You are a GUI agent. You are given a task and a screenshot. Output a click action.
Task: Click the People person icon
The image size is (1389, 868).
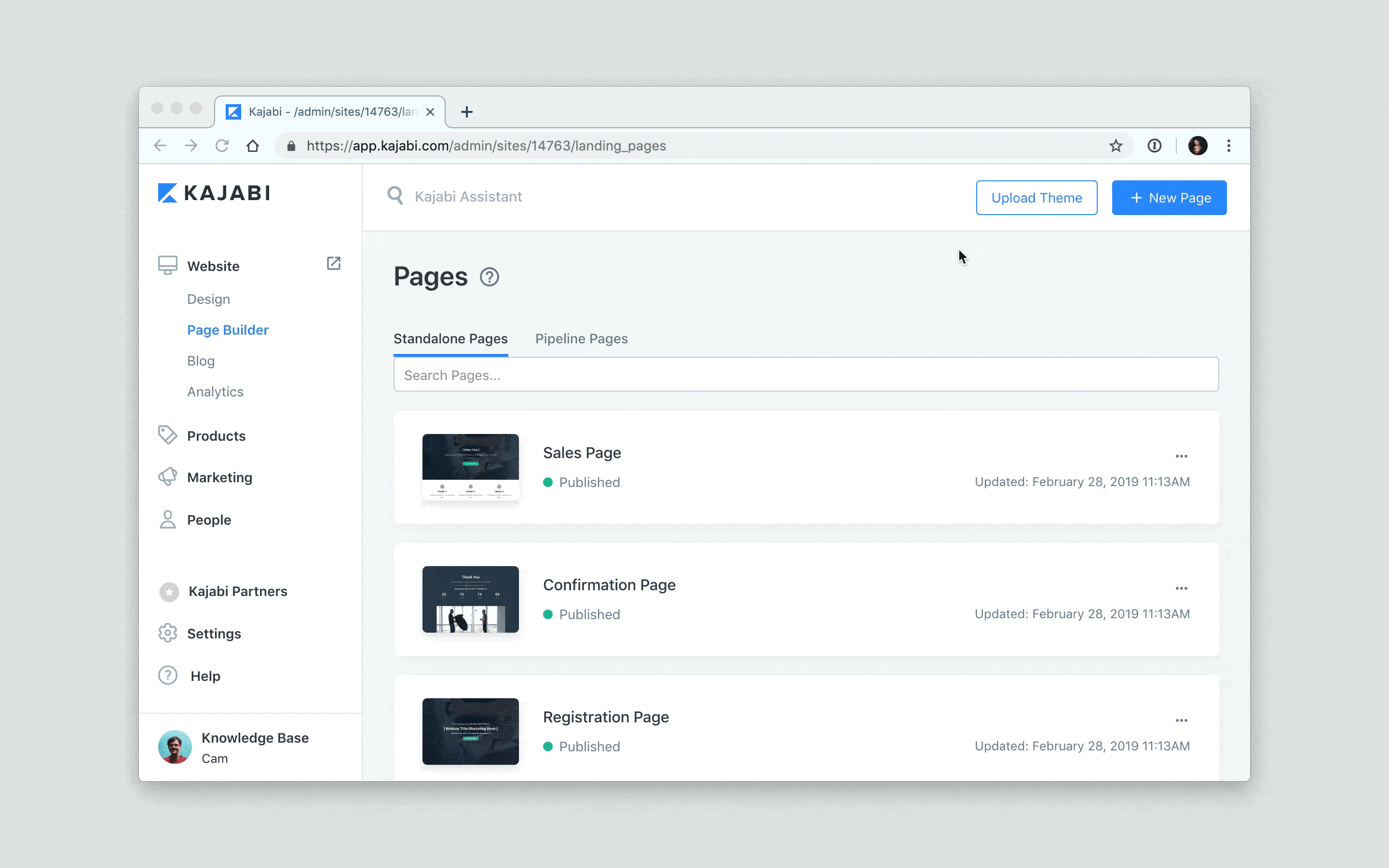click(x=168, y=519)
